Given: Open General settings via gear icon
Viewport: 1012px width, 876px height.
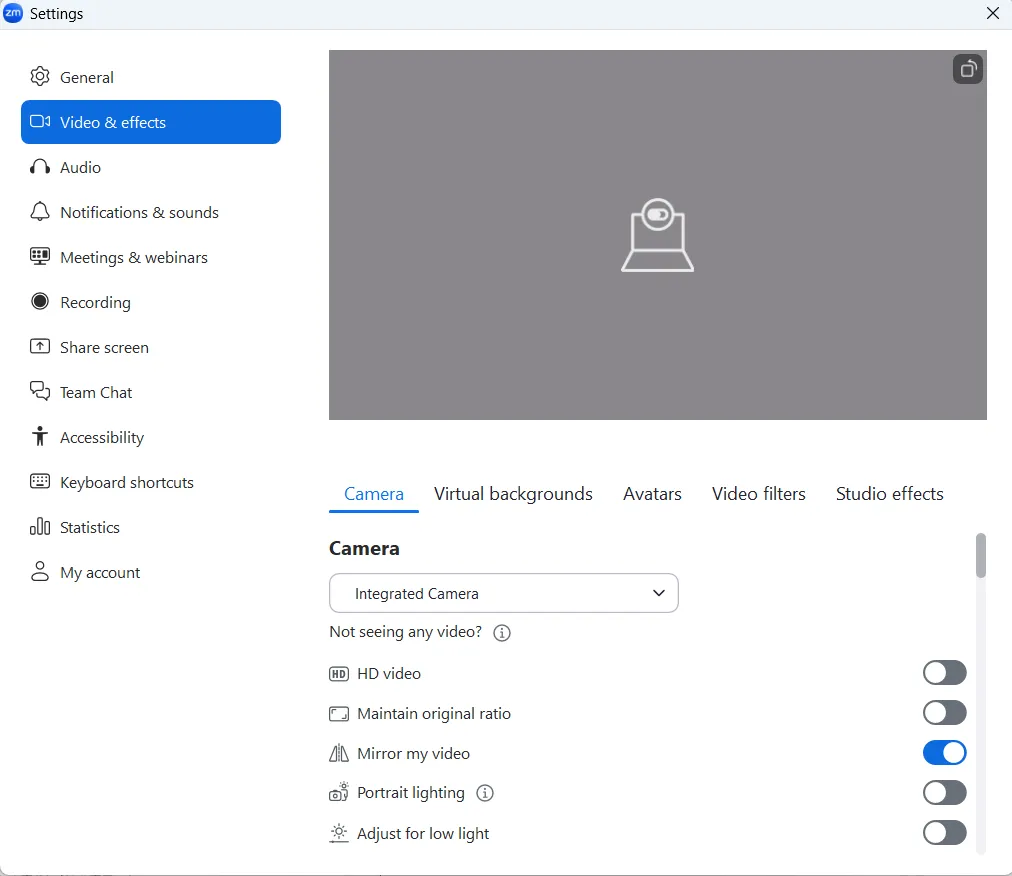Looking at the screenshot, I should click(40, 77).
